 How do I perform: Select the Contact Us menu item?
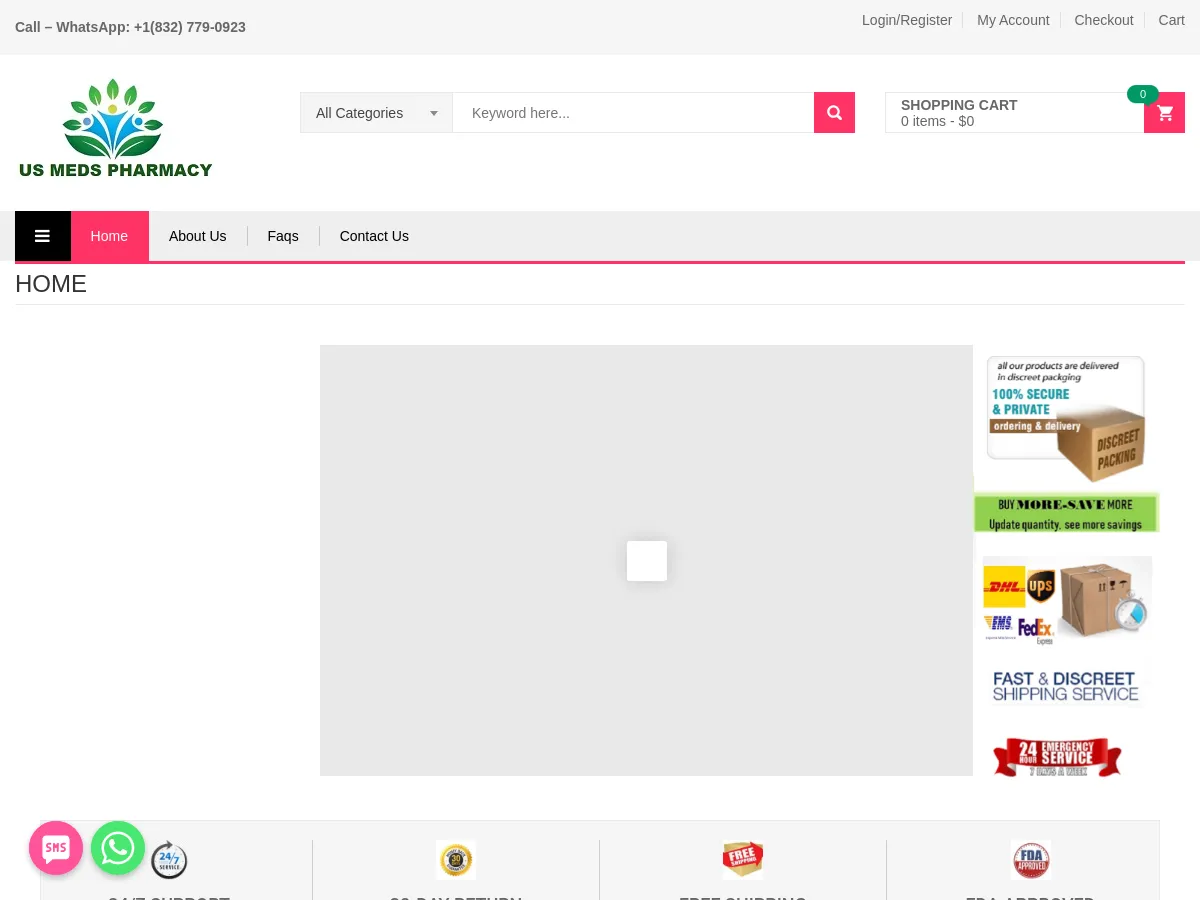(373, 236)
